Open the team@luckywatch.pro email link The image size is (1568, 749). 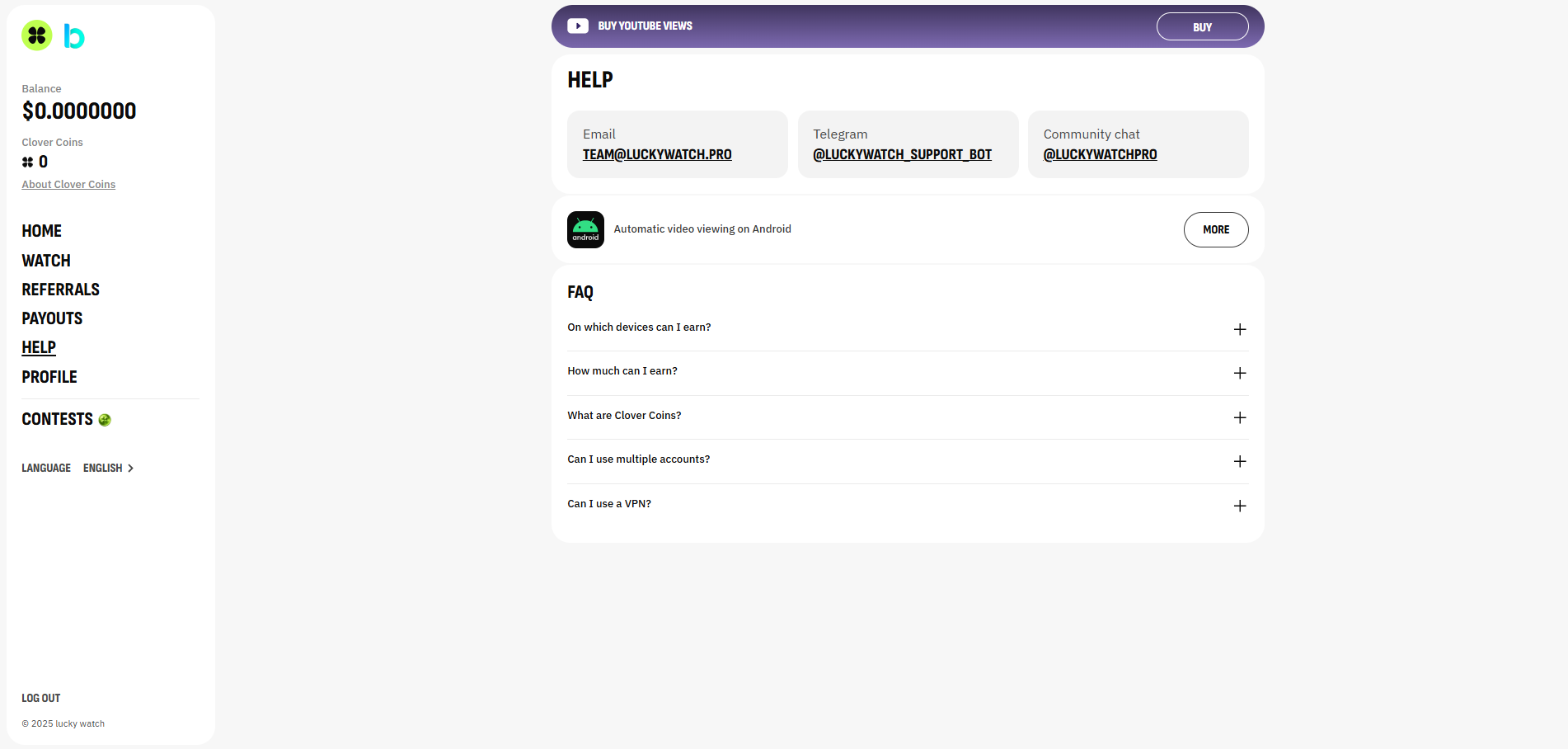click(657, 154)
